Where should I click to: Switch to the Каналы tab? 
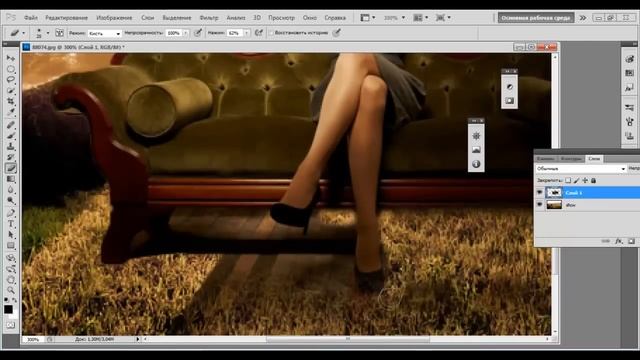pos(546,159)
